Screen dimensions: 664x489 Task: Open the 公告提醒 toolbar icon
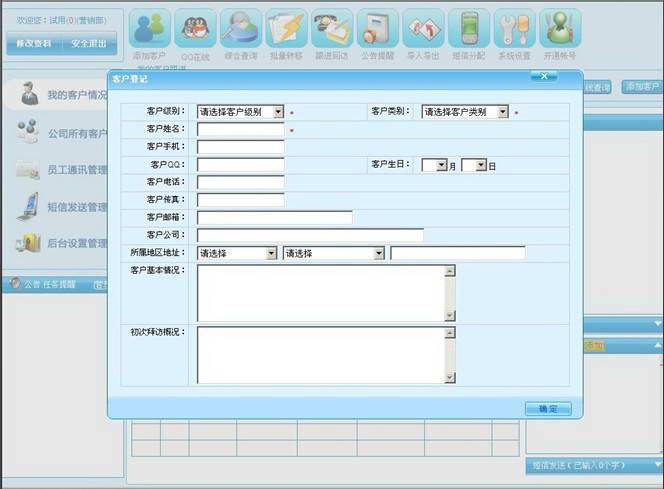[378, 28]
